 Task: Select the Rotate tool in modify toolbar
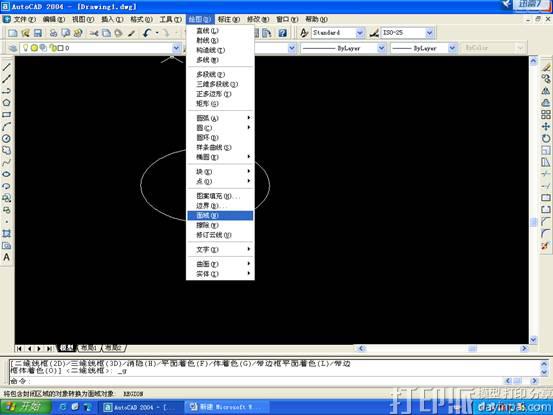546,139
